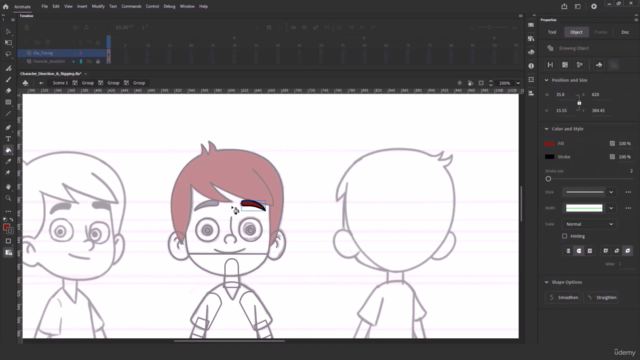Select the Rectangle tool
640x360 pixels.
pyautogui.click(x=8, y=102)
